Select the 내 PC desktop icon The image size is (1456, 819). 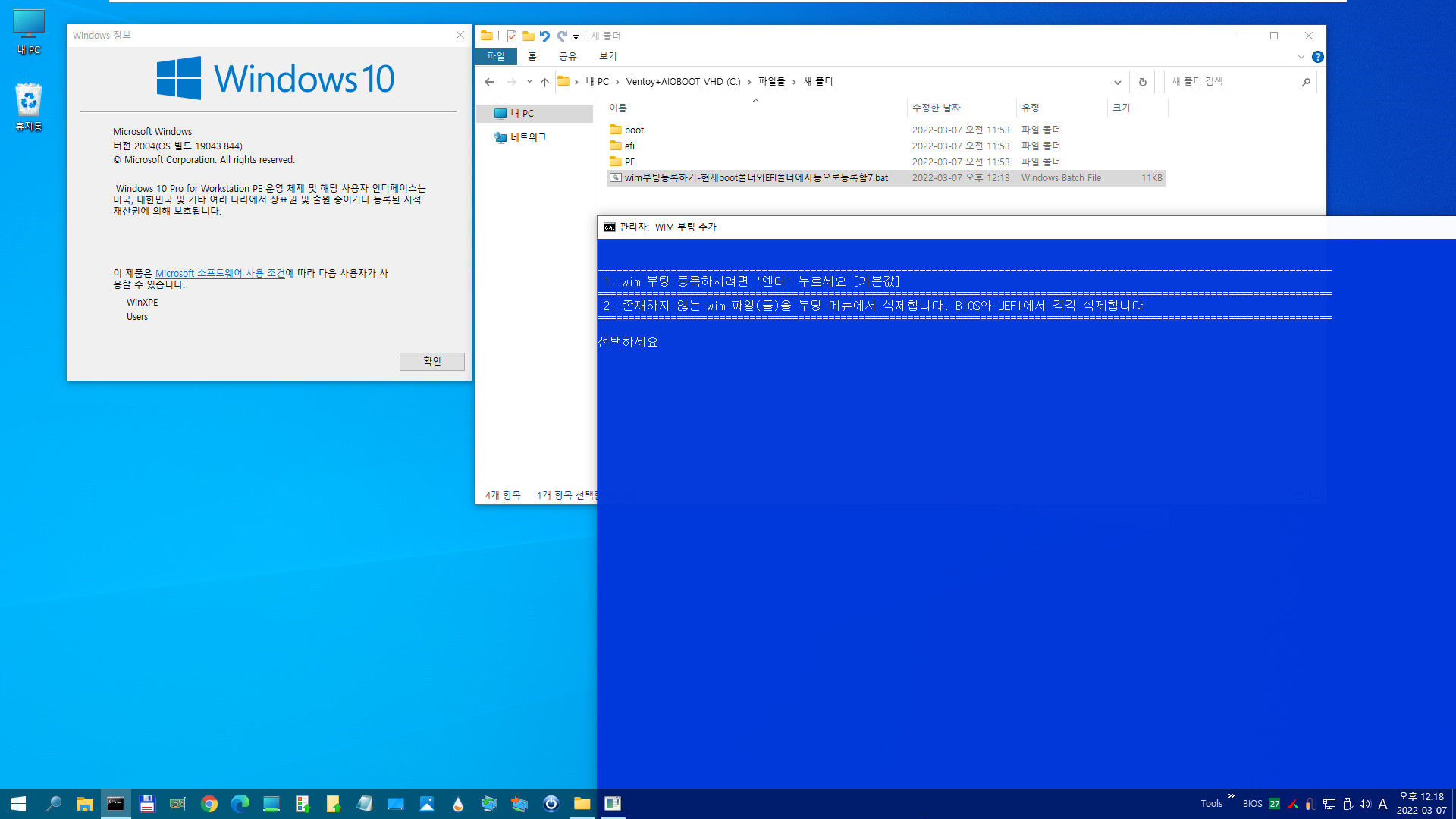point(29,32)
